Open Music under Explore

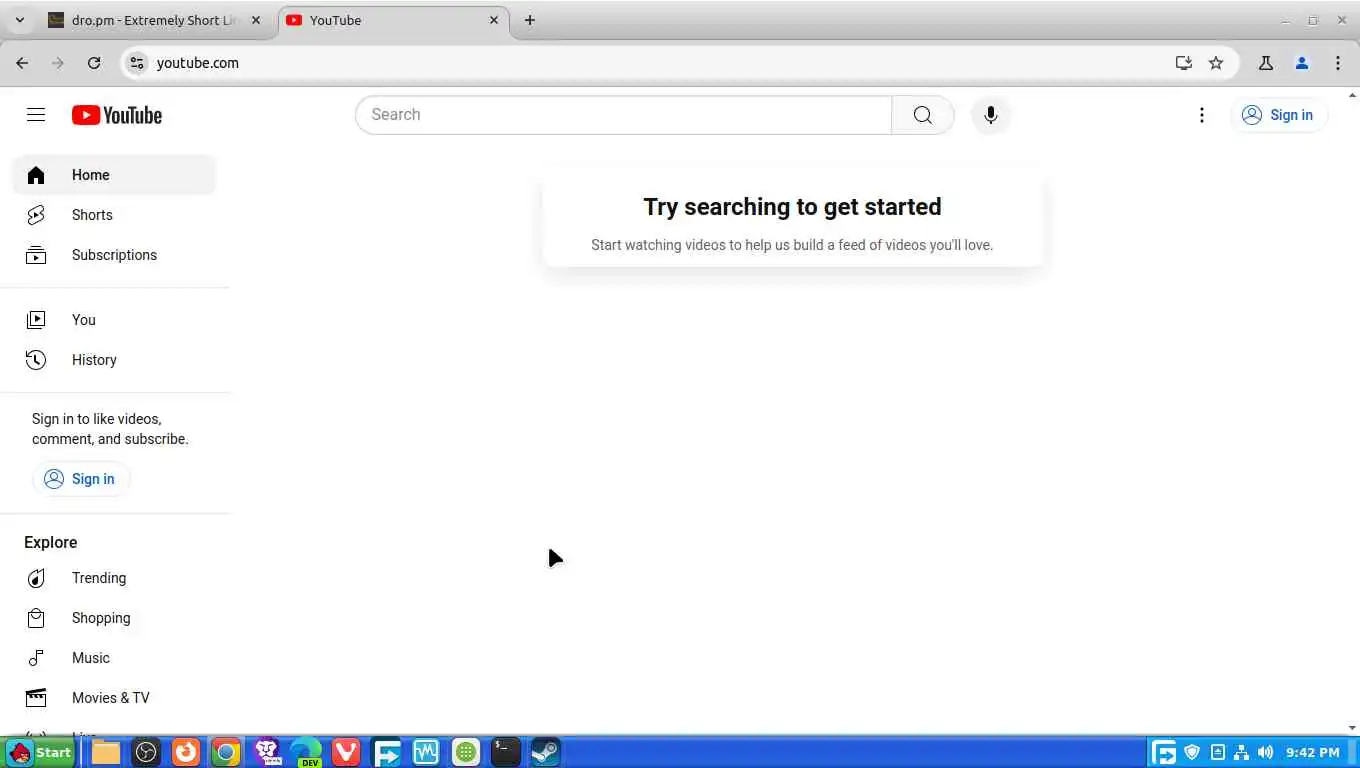coord(114,658)
